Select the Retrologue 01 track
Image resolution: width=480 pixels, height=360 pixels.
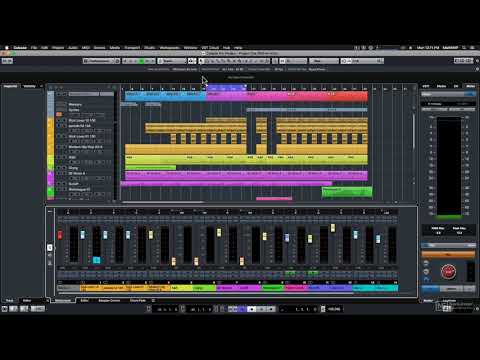(x=79, y=189)
